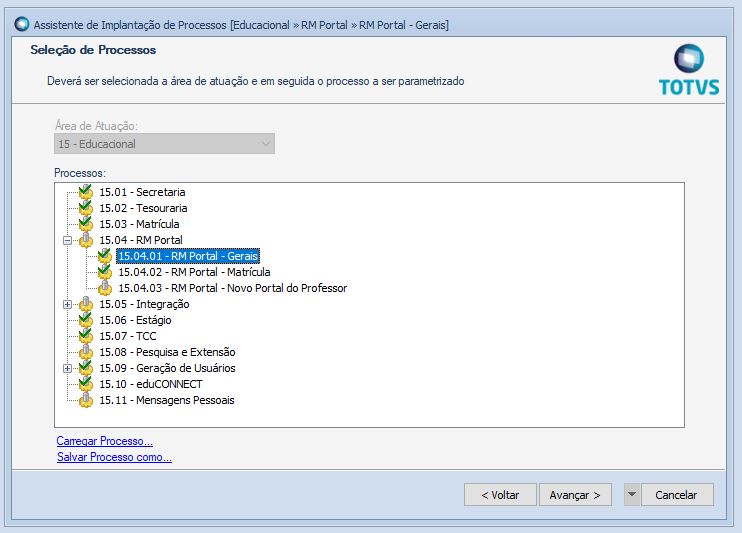Click the gear icon of 15.04.02 RM Portal - Matrícula

coord(105,272)
